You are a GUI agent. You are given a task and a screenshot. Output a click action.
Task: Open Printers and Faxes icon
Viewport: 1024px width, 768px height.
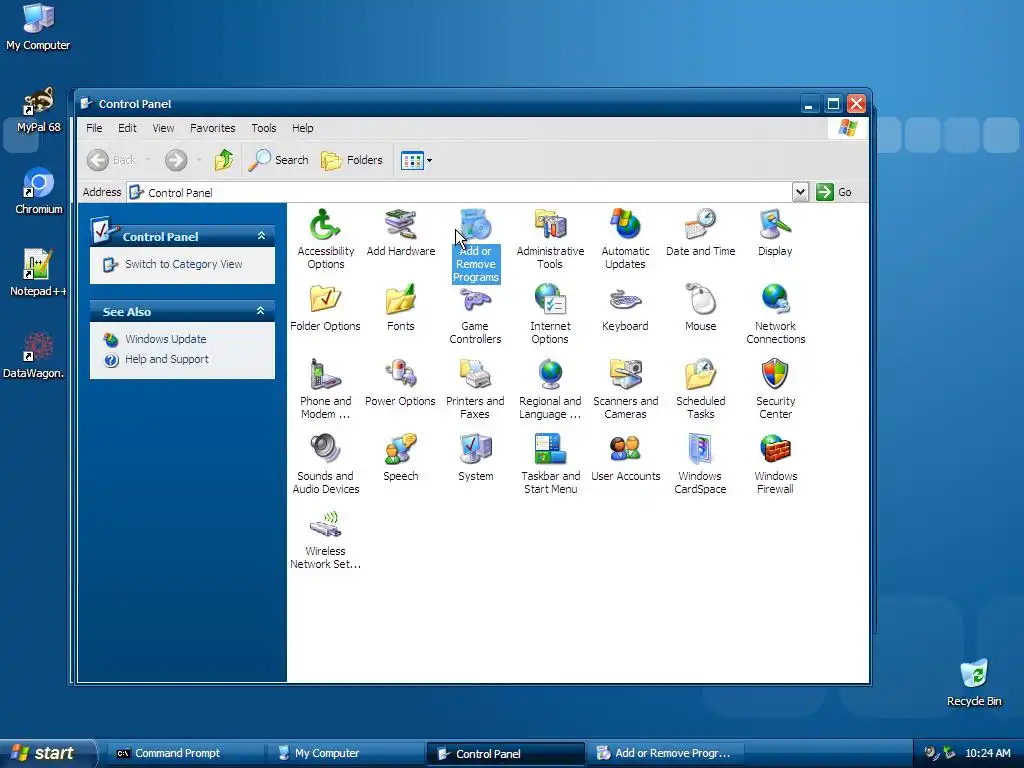click(x=475, y=389)
